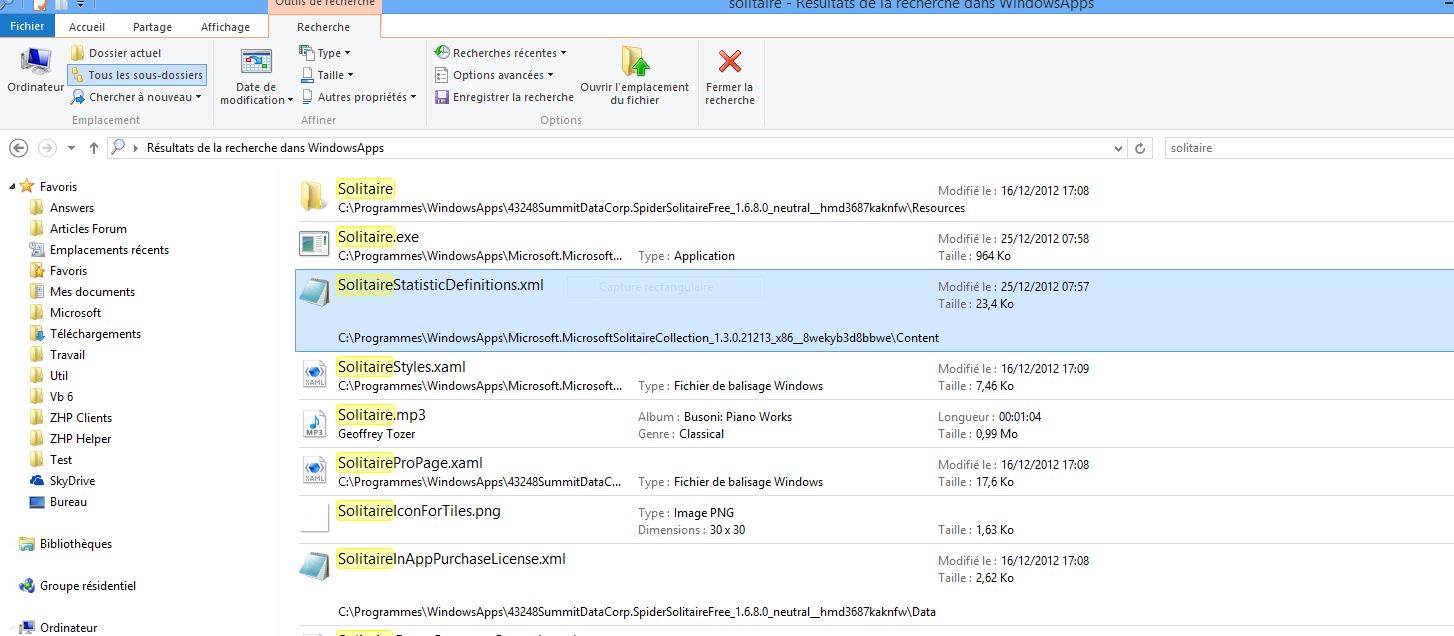Select the SolitaireStatisticDefinitions.xml notepad icon

tap(314, 291)
